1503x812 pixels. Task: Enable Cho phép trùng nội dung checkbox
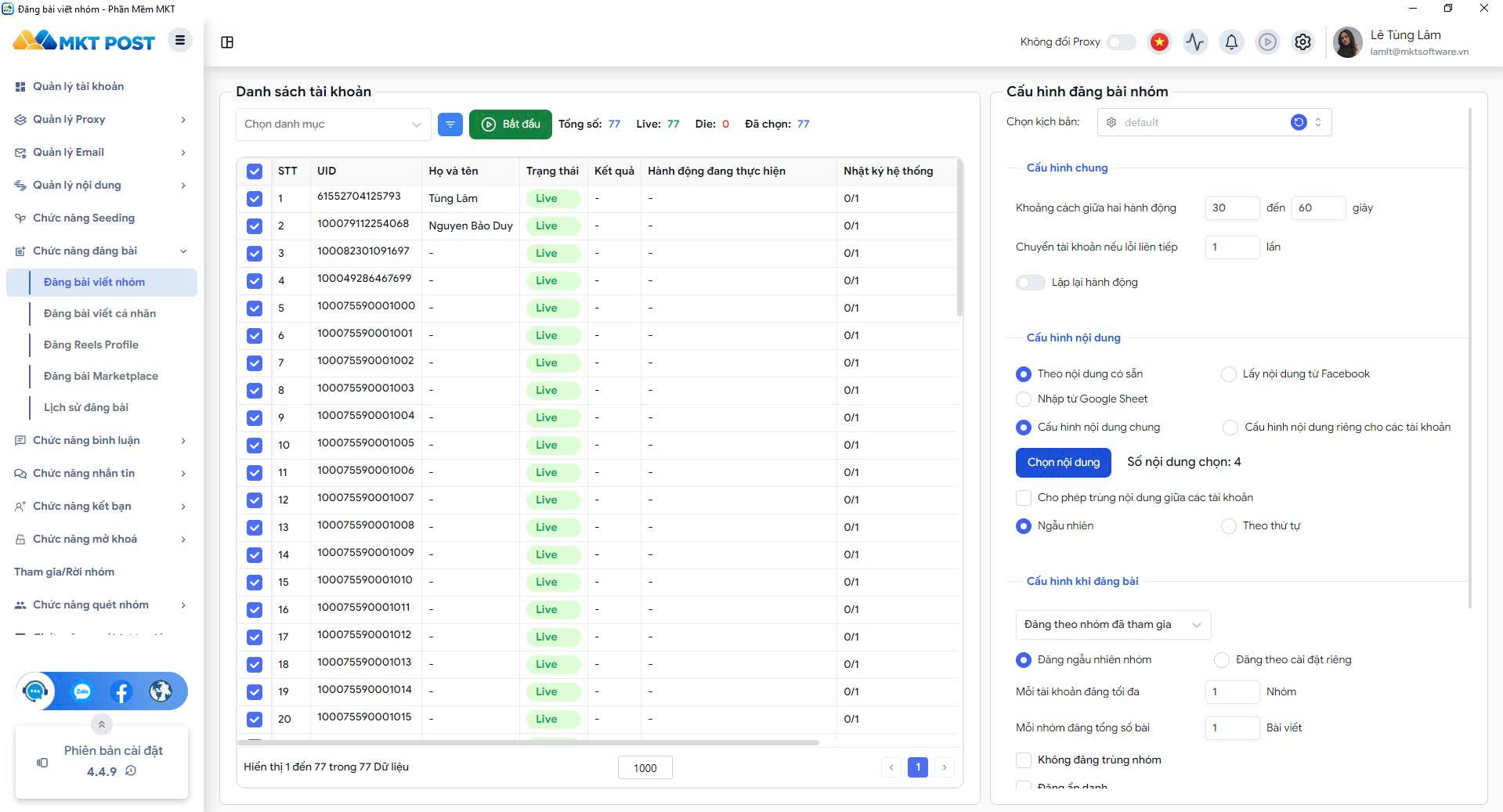coord(1023,498)
